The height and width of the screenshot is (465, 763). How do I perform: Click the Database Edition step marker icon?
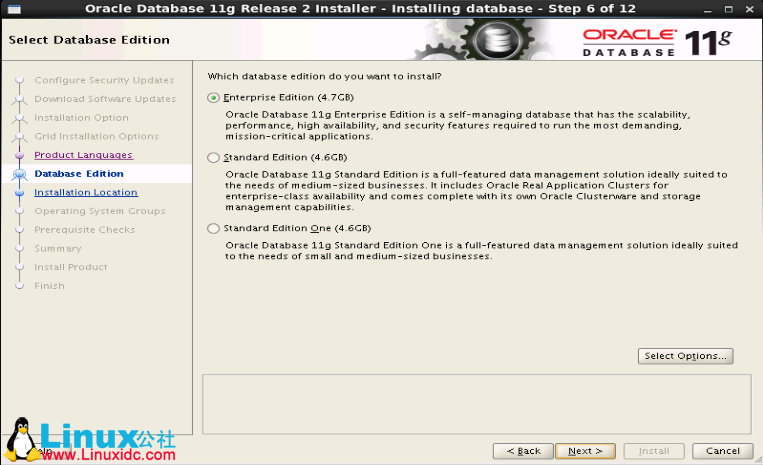[19, 174]
